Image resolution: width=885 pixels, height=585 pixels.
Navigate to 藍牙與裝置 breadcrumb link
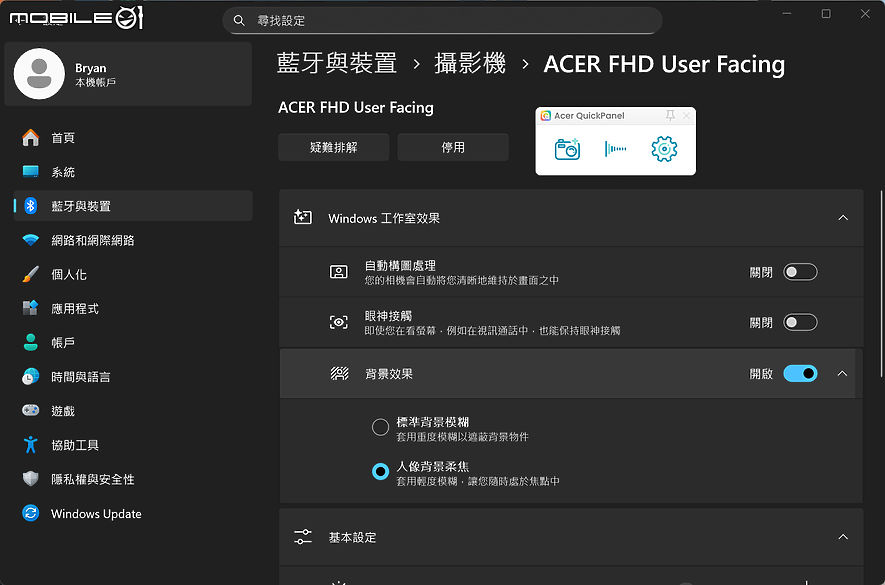[337, 64]
